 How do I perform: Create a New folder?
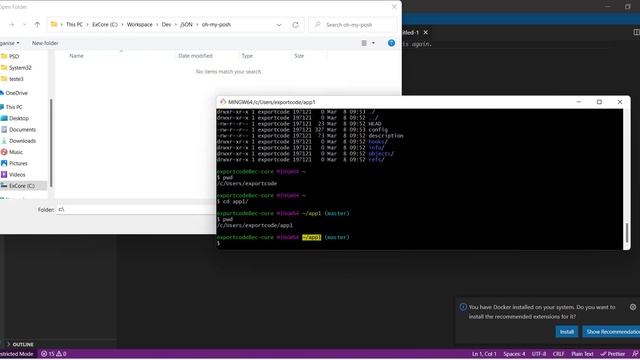click(x=45, y=43)
